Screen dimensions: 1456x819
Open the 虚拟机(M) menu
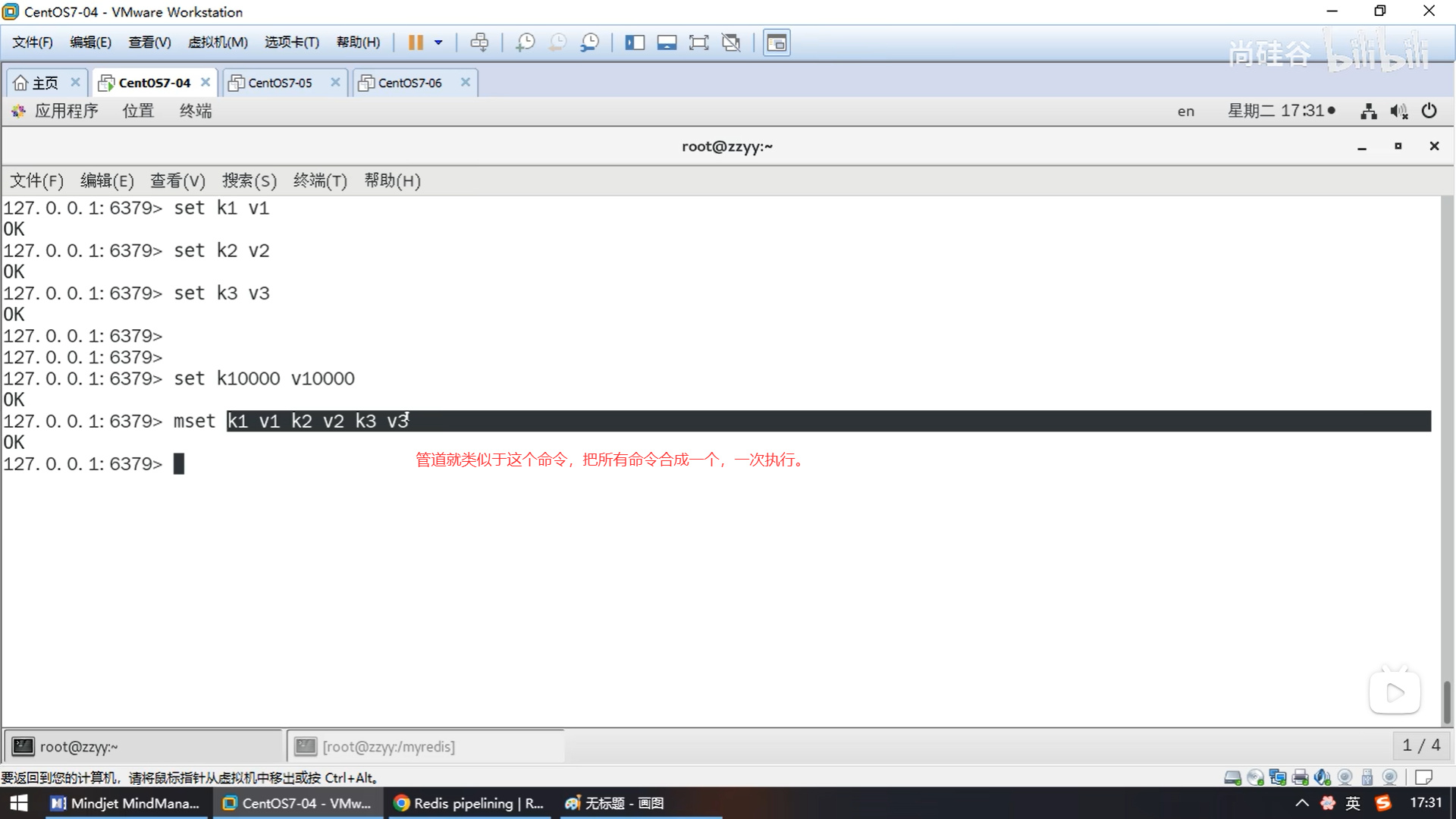coord(218,42)
